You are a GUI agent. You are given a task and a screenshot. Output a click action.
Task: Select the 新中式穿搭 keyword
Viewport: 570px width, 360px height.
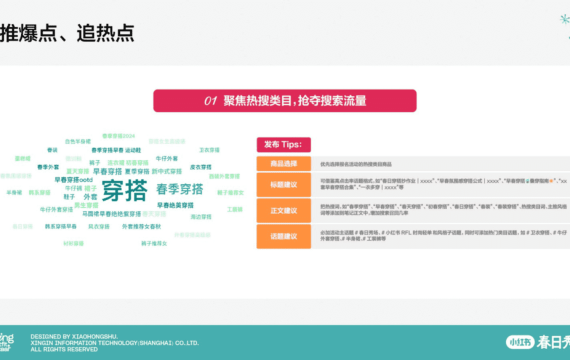click(166, 171)
